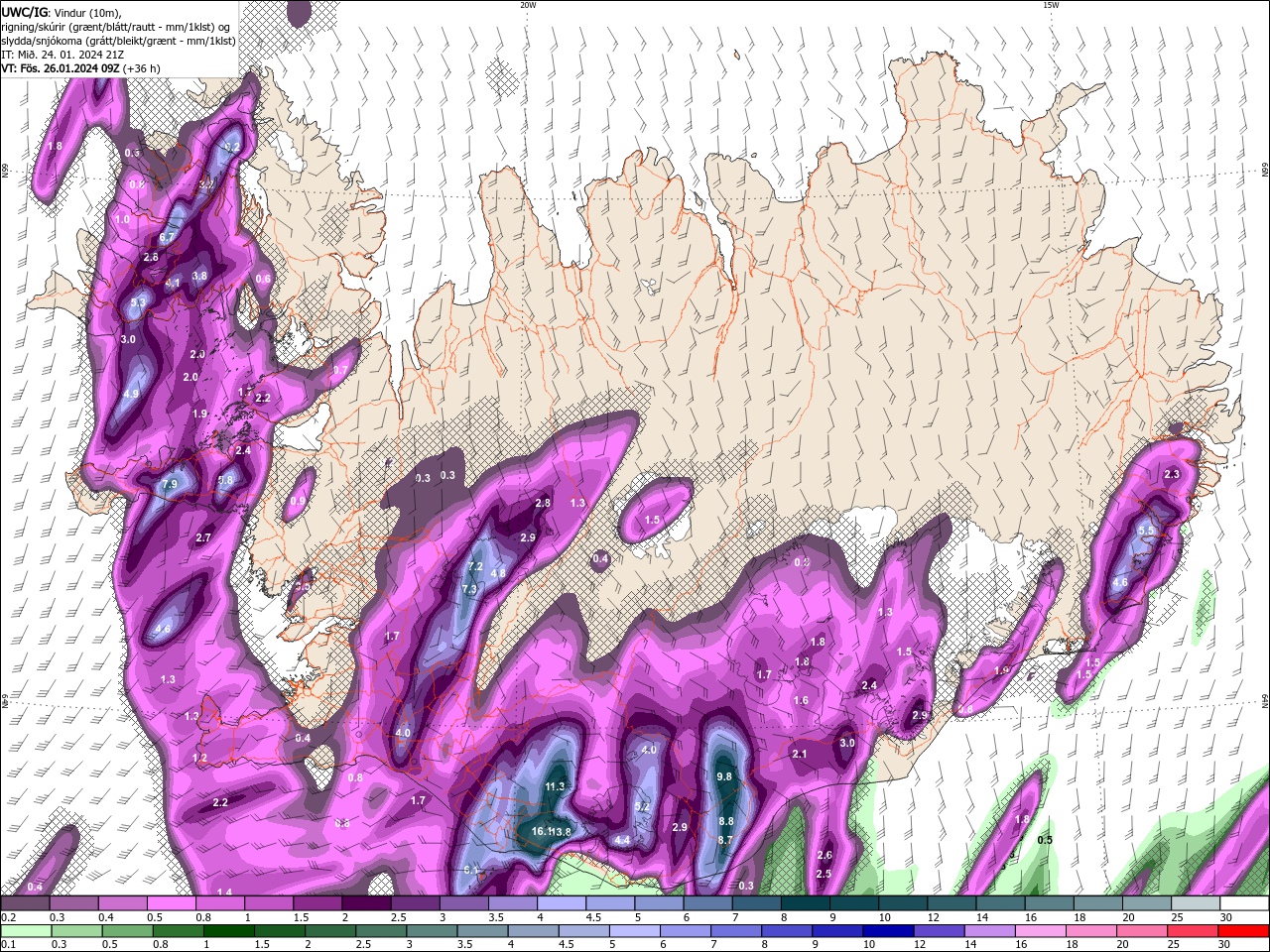Image resolution: width=1270 pixels, height=952 pixels.
Task: Click the bright red 30 rain legend swatch
Action: coord(1243,931)
